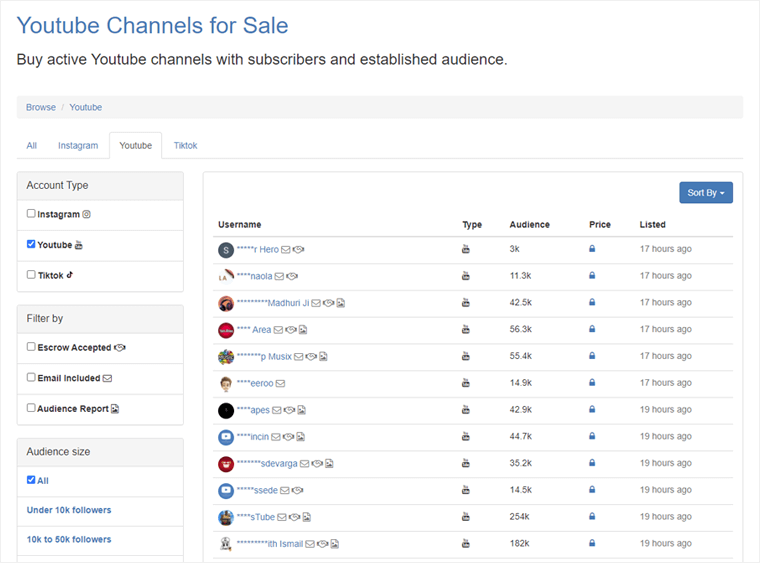The height and width of the screenshot is (563, 760).
Task: Select the Youtube tab
Action: pyautogui.click(x=136, y=146)
